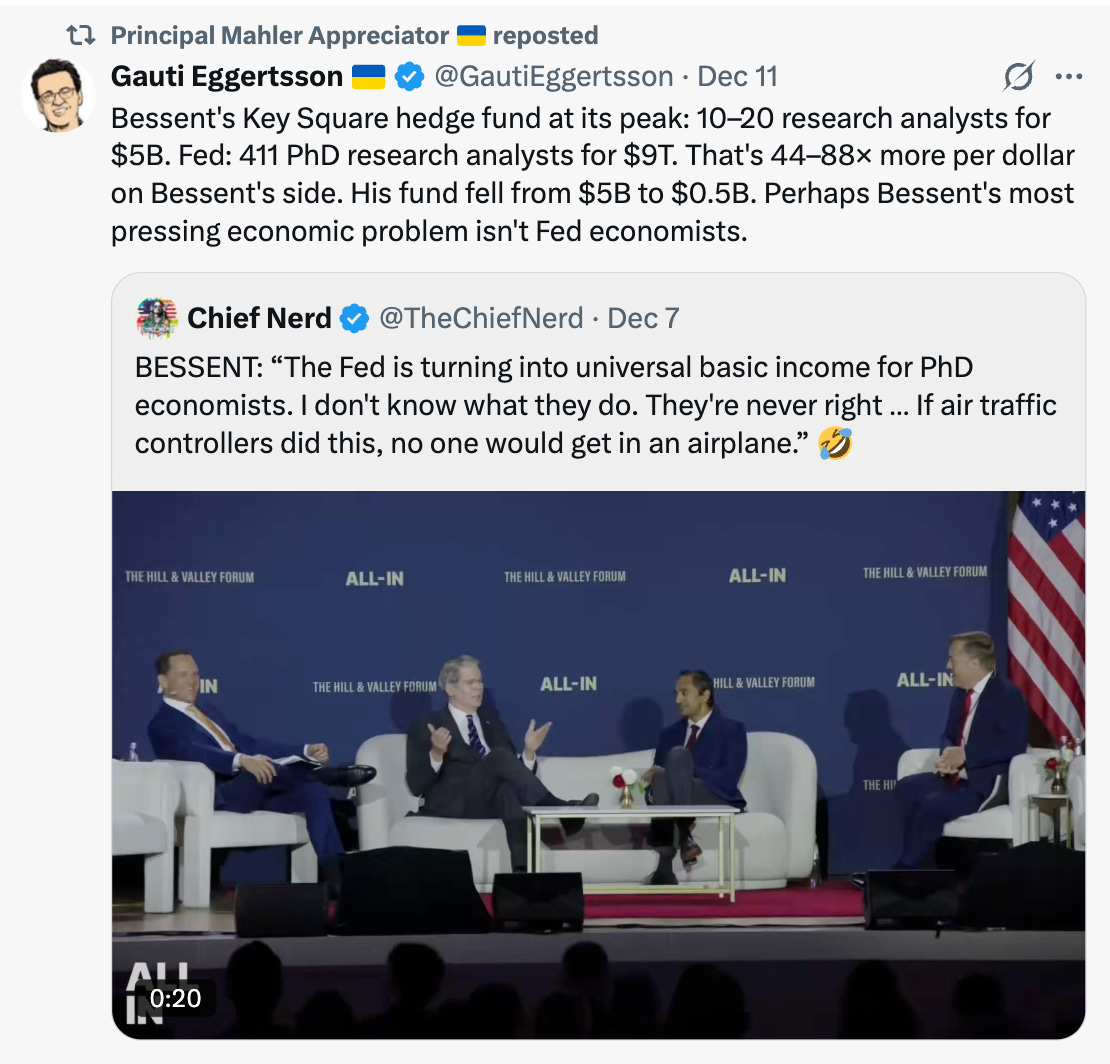Open the @GautiEggertsson handle link
Screen dimensions: 1110x1064
pos(553,76)
